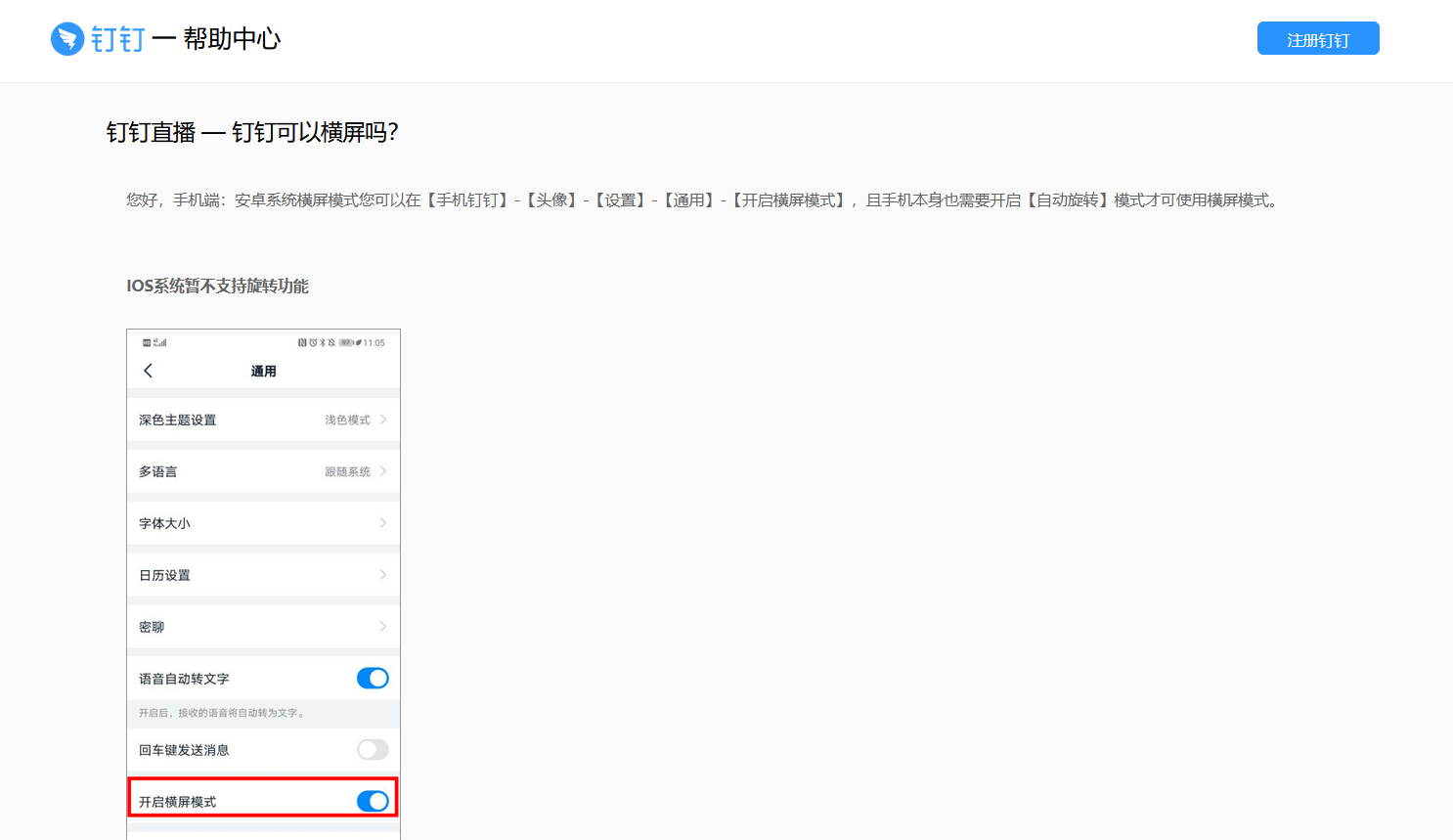Image resolution: width=1453 pixels, height=840 pixels.
Task: Open the 帮助中心 title link
Action: click(232, 39)
